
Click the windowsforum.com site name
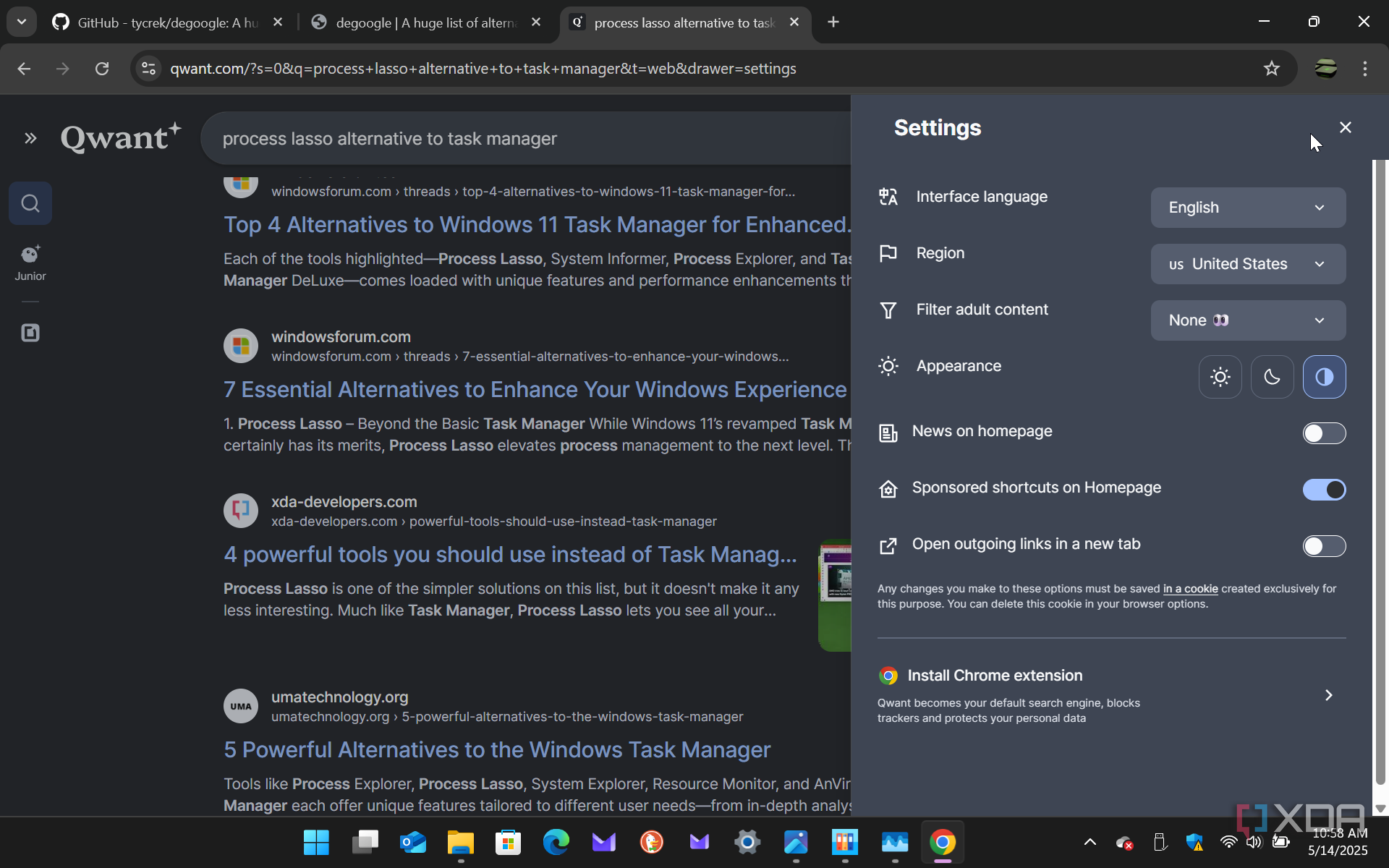pos(341,336)
